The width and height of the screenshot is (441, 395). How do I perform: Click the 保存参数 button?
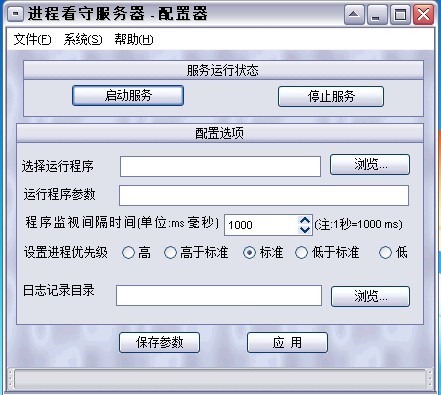159,342
